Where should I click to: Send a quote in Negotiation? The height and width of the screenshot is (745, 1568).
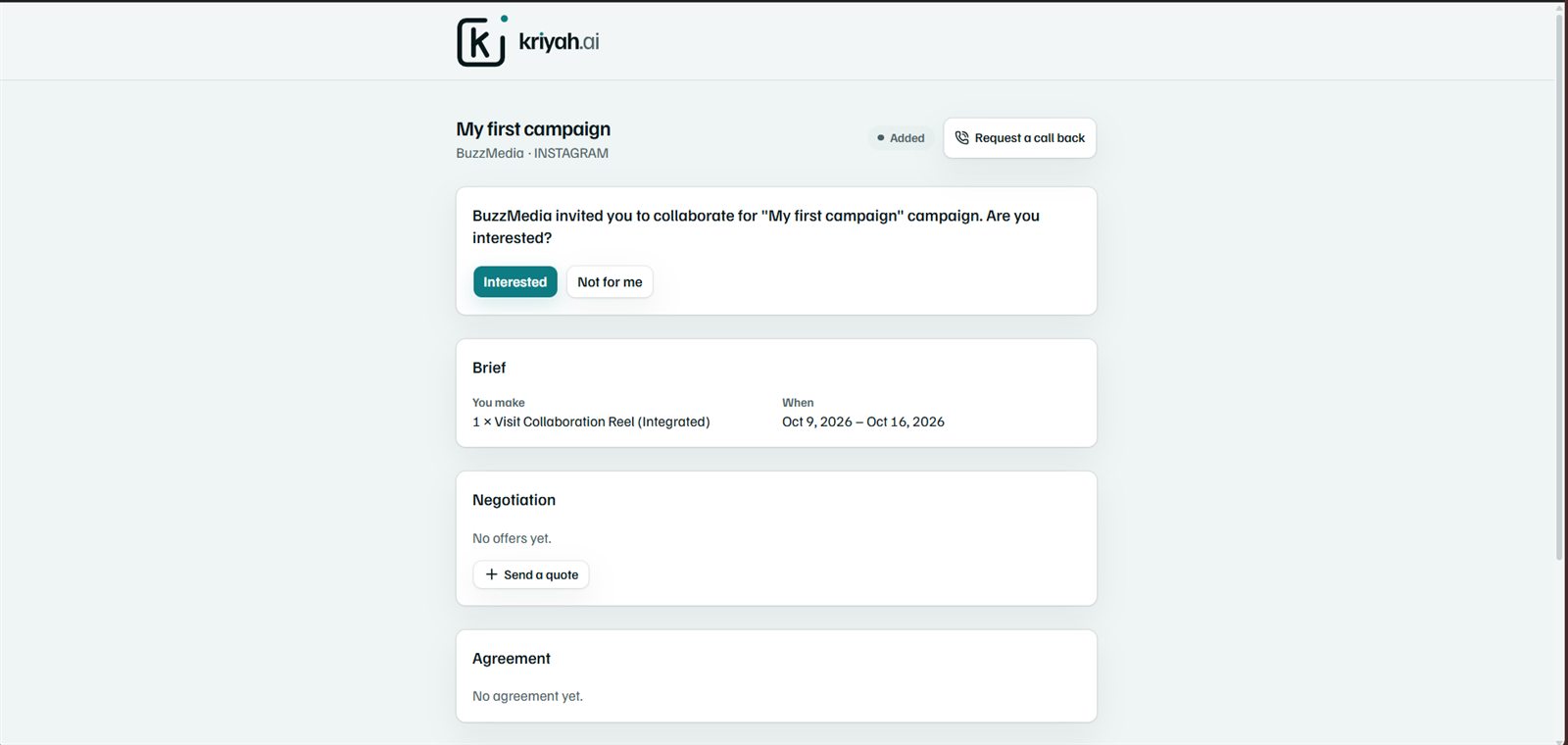pos(531,574)
